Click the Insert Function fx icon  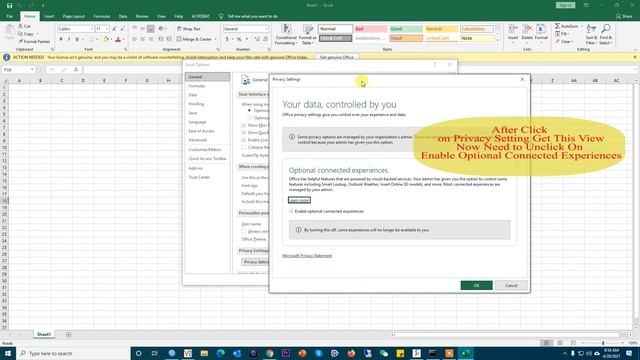(x=76, y=70)
